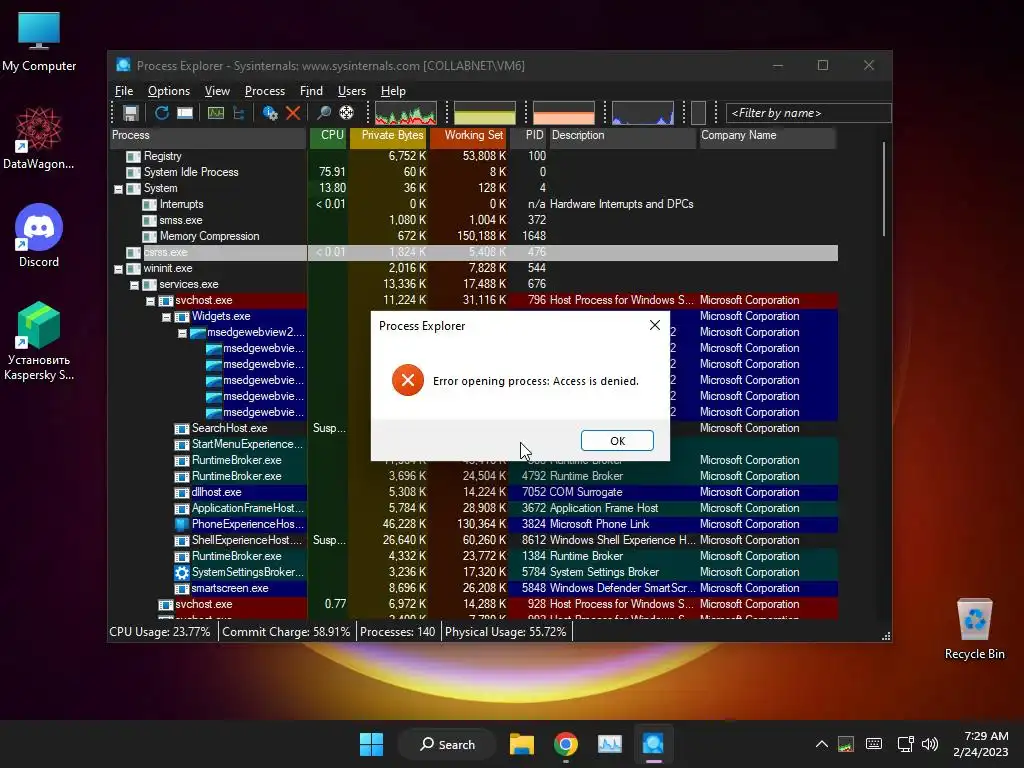Click the network tray icon

(x=905, y=744)
